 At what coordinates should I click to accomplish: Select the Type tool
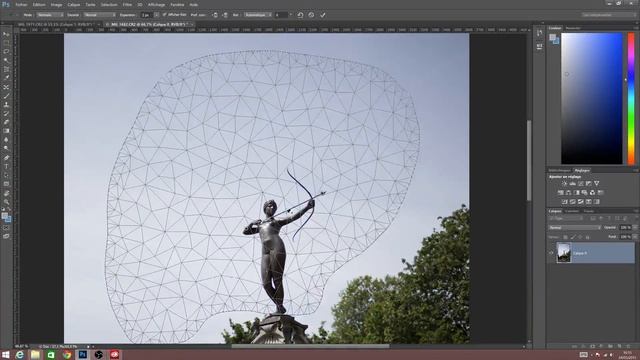[x=6, y=166]
